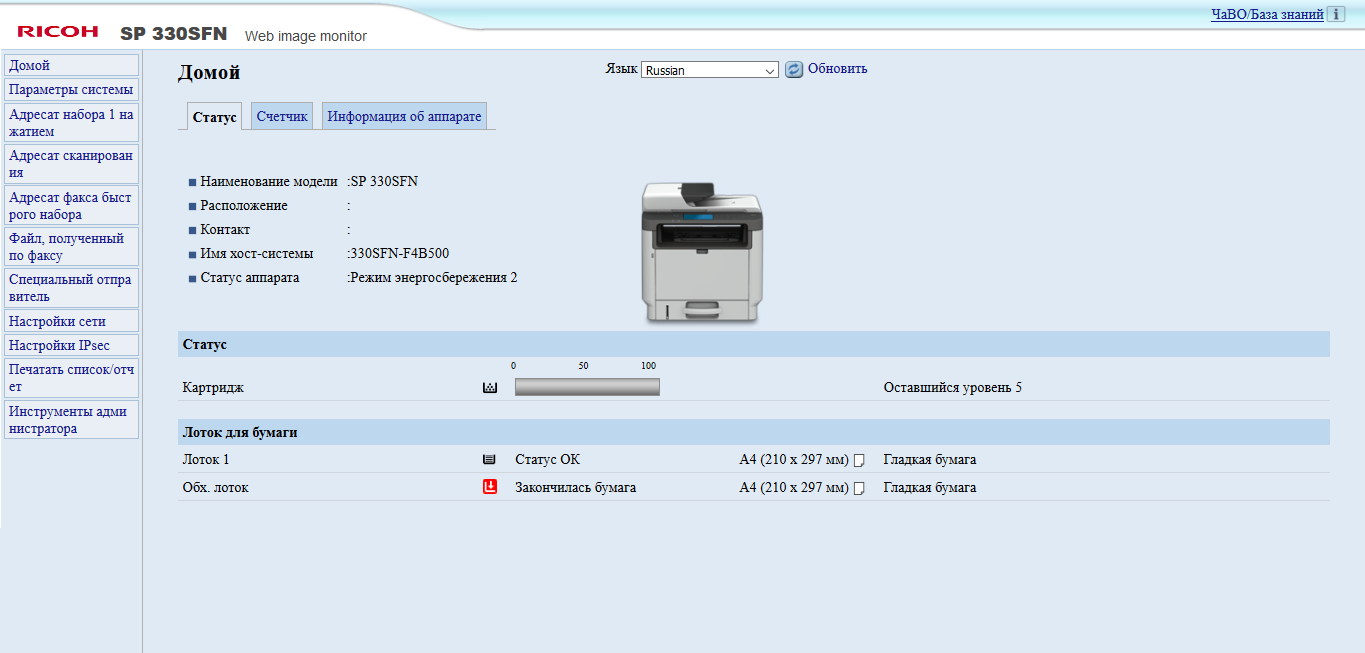Click the Обновить link
1365x653 pixels.
pos(837,69)
